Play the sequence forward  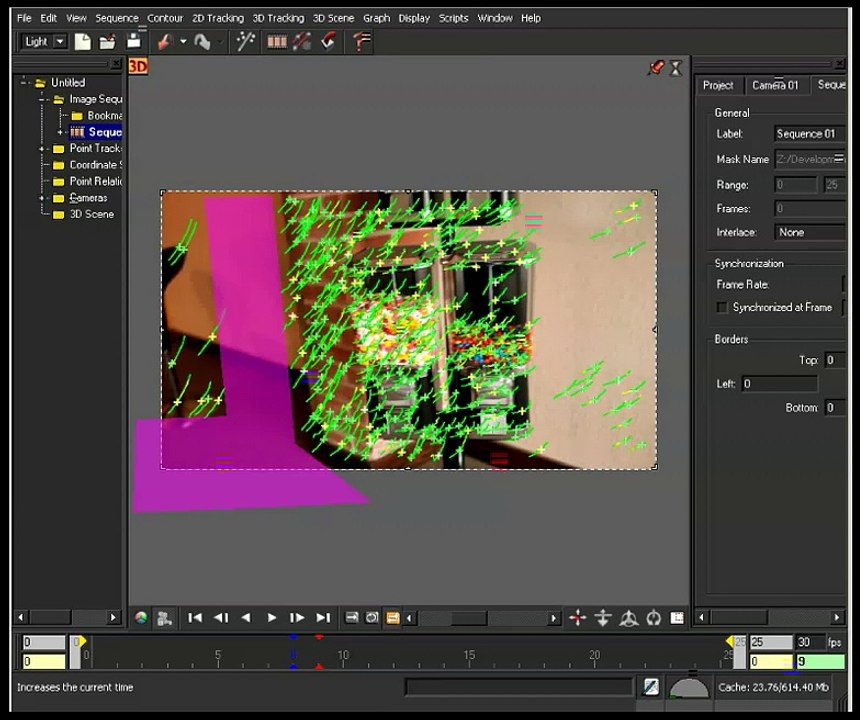point(271,618)
